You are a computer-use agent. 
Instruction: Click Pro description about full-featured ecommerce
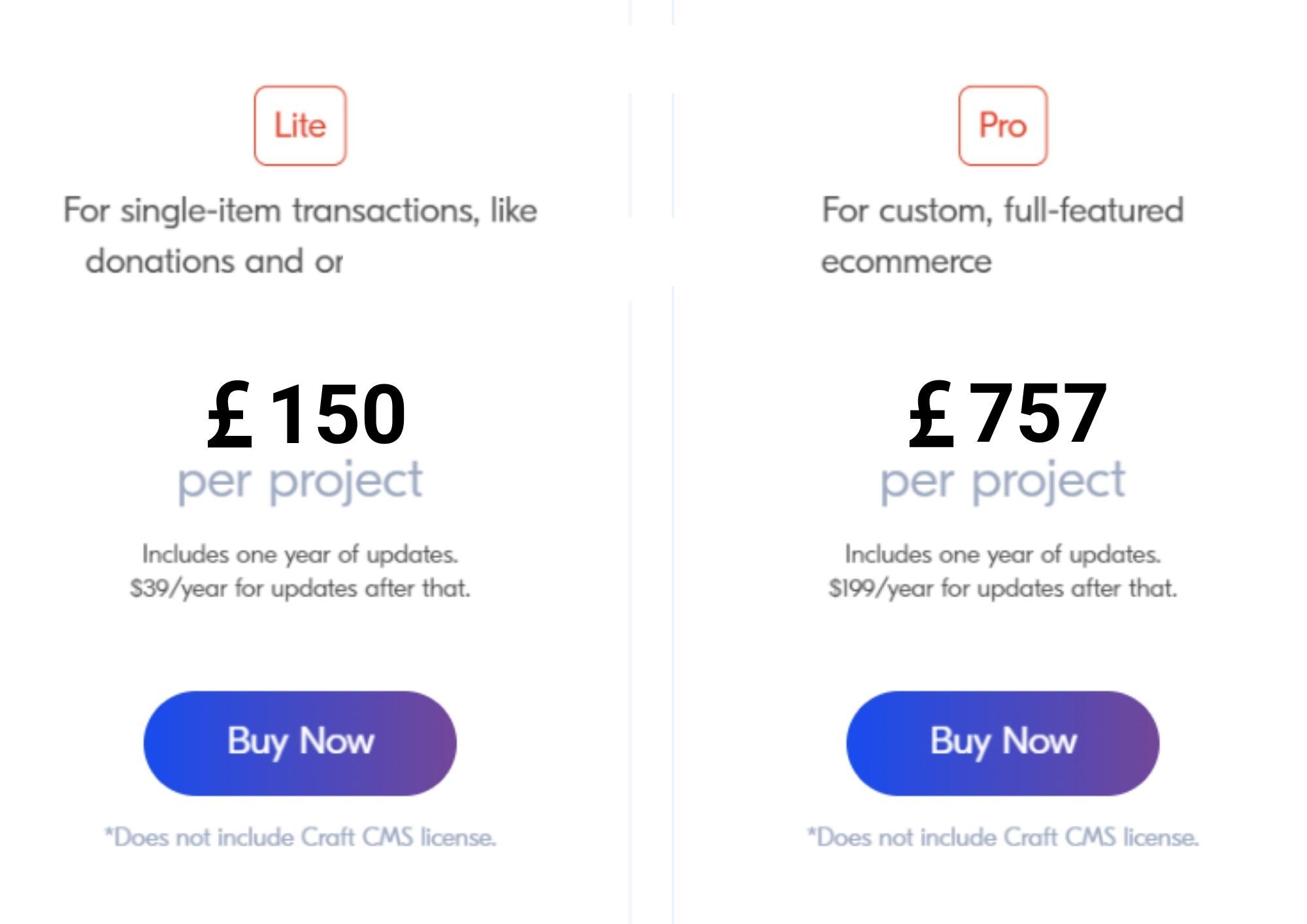(x=1002, y=236)
